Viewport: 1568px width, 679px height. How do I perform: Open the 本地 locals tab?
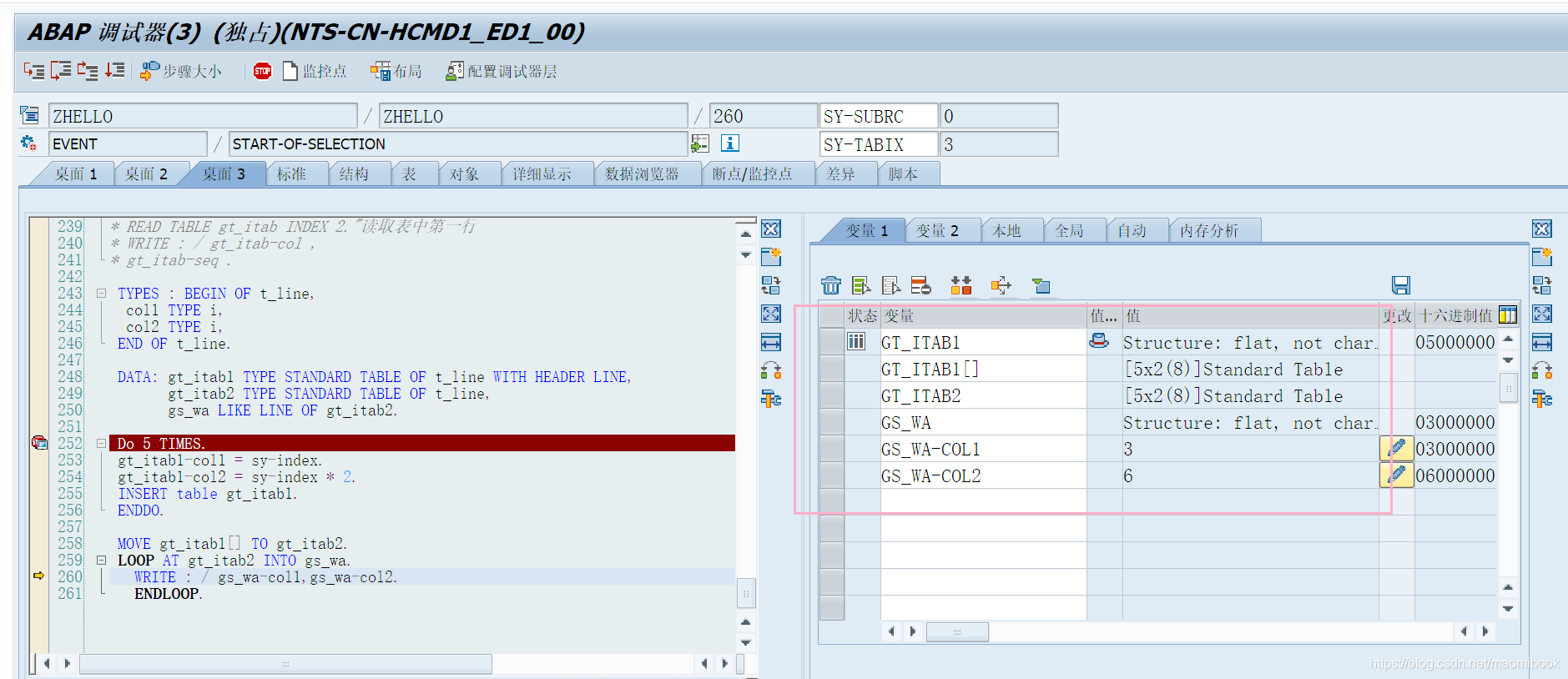point(1006,230)
